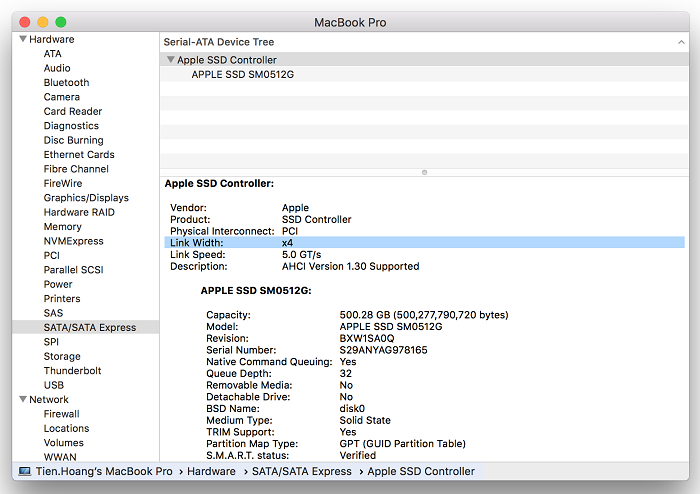Screen dimensions: 700x494
Task: Click Apple SSD Controller in the path bar
Action: (x=421, y=471)
